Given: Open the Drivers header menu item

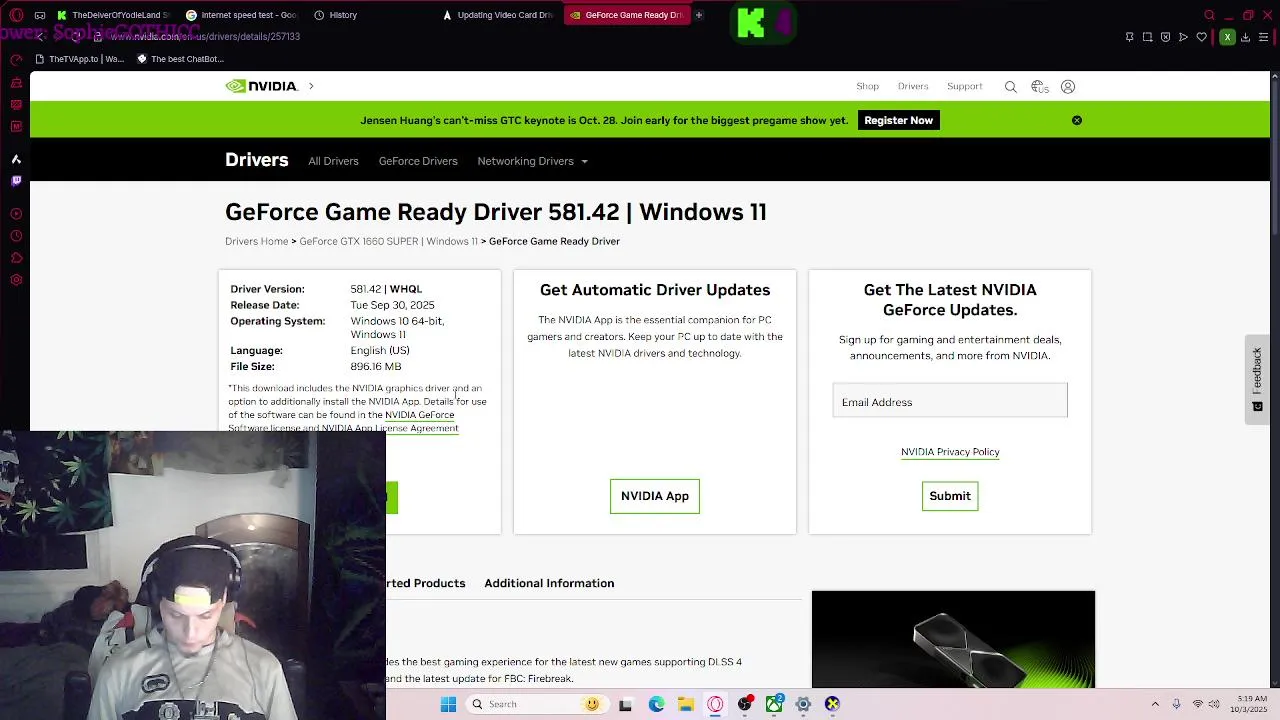Looking at the screenshot, I should [x=913, y=86].
